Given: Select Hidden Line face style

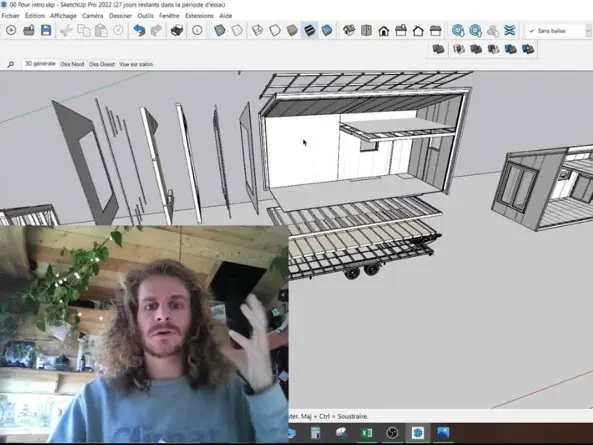Looking at the screenshot, I should (275, 30).
